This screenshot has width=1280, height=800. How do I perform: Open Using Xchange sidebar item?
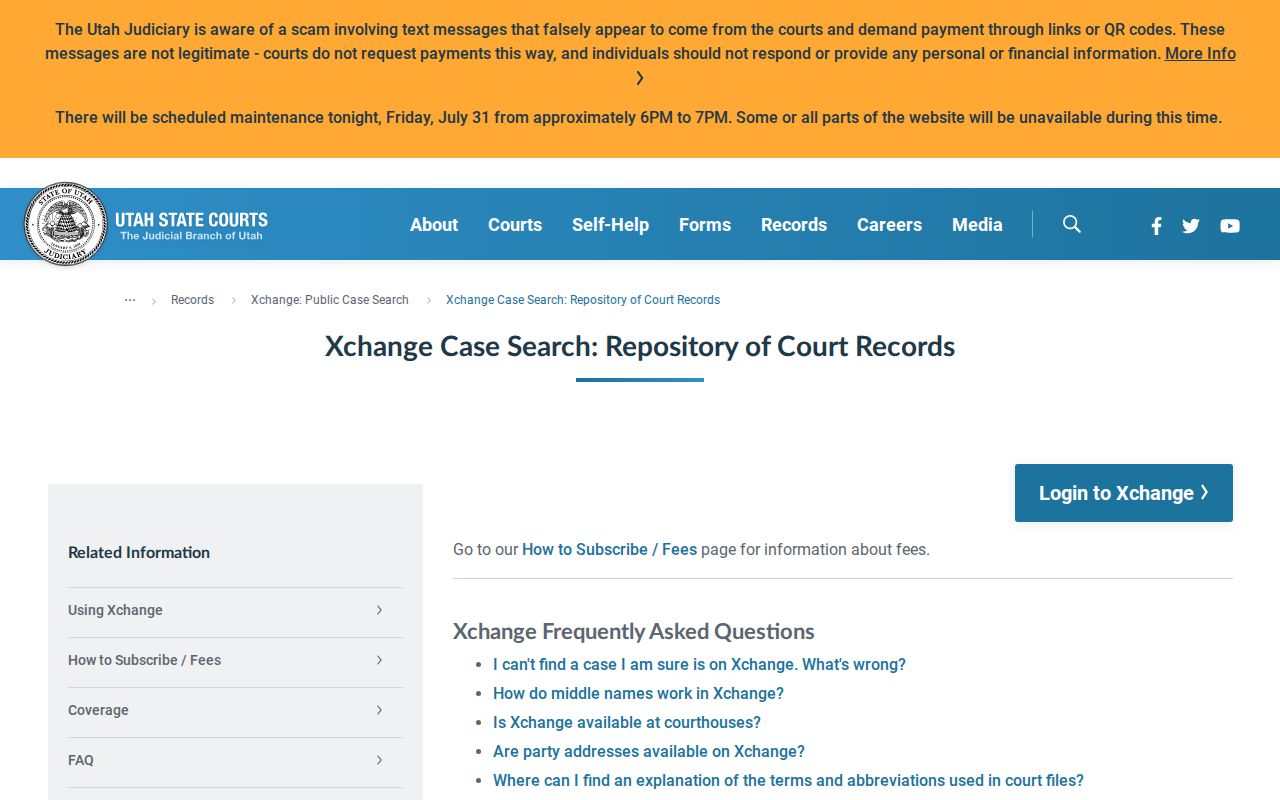click(x=235, y=610)
